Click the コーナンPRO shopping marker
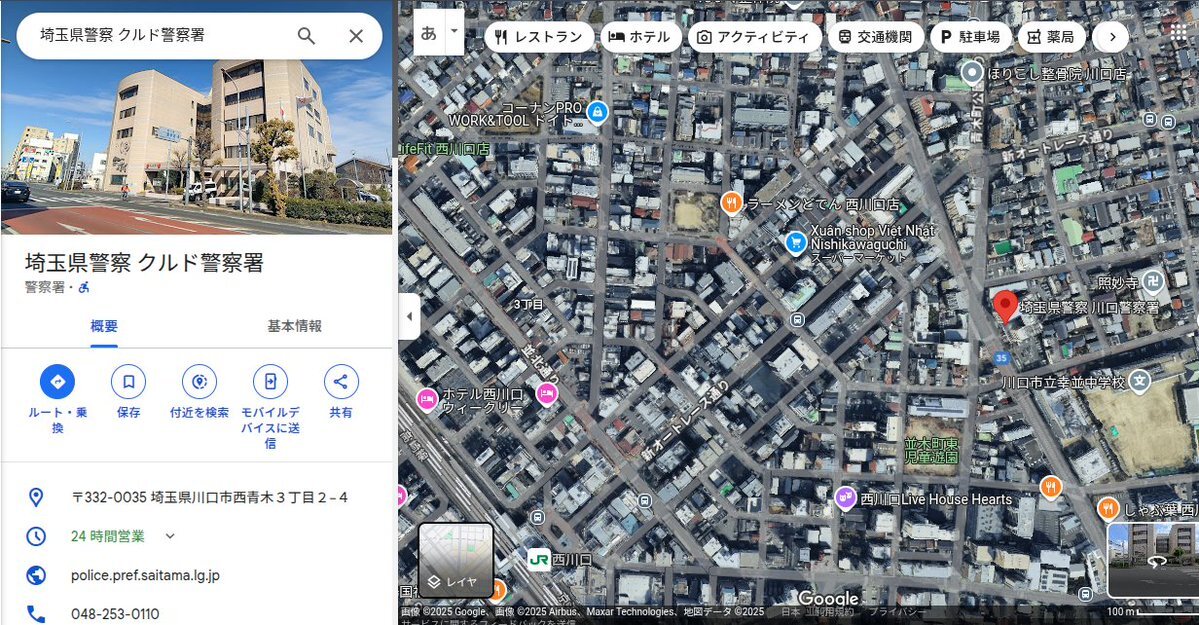The height and width of the screenshot is (625, 1199). [597, 112]
